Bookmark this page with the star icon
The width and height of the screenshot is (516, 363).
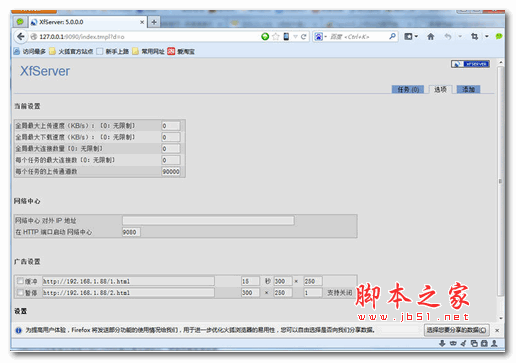coord(276,37)
